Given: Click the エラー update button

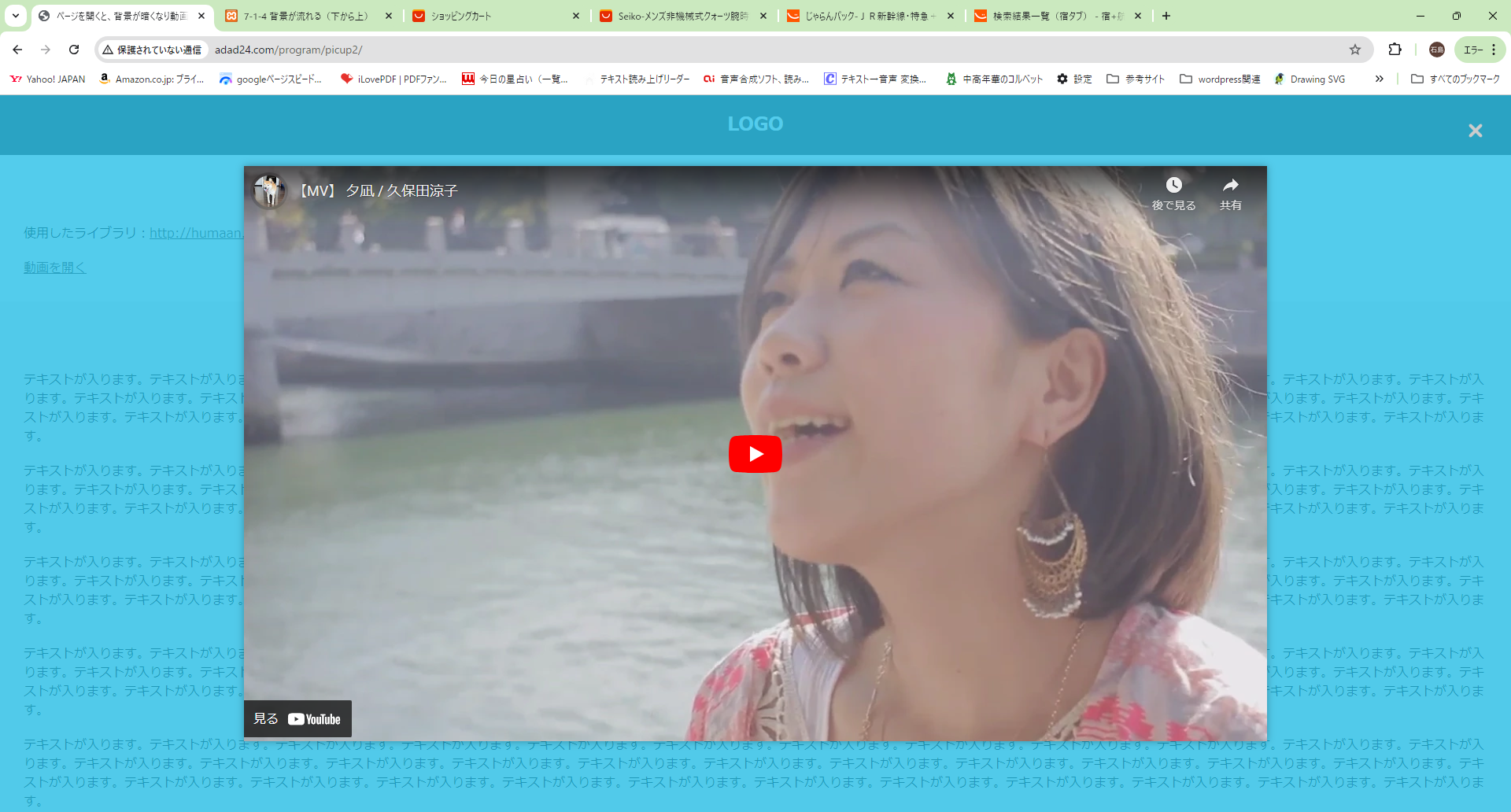Looking at the screenshot, I should pyautogui.click(x=1473, y=50).
